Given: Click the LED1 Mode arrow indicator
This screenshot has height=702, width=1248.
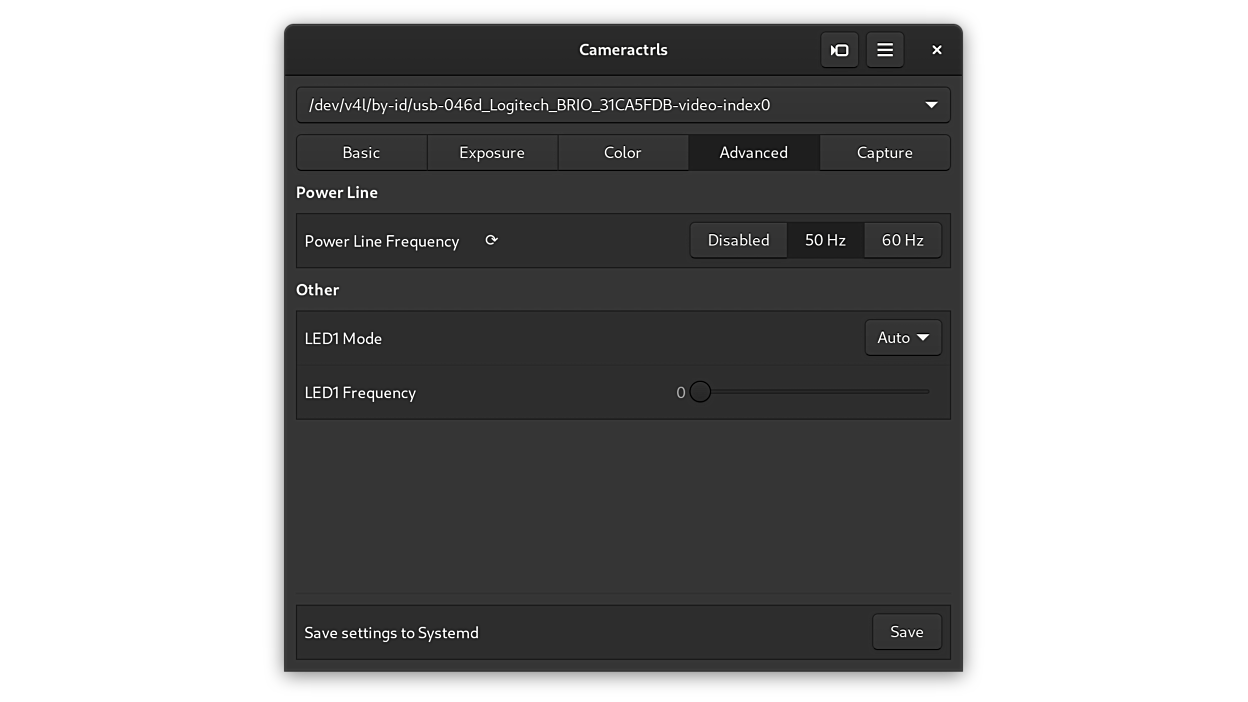Looking at the screenshot, I should (923, 338).
